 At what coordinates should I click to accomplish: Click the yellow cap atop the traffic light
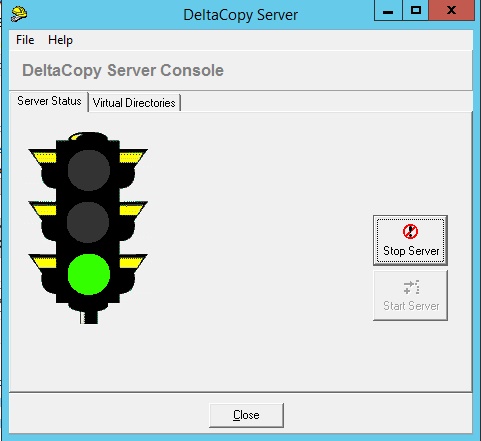tap(78, 137)
